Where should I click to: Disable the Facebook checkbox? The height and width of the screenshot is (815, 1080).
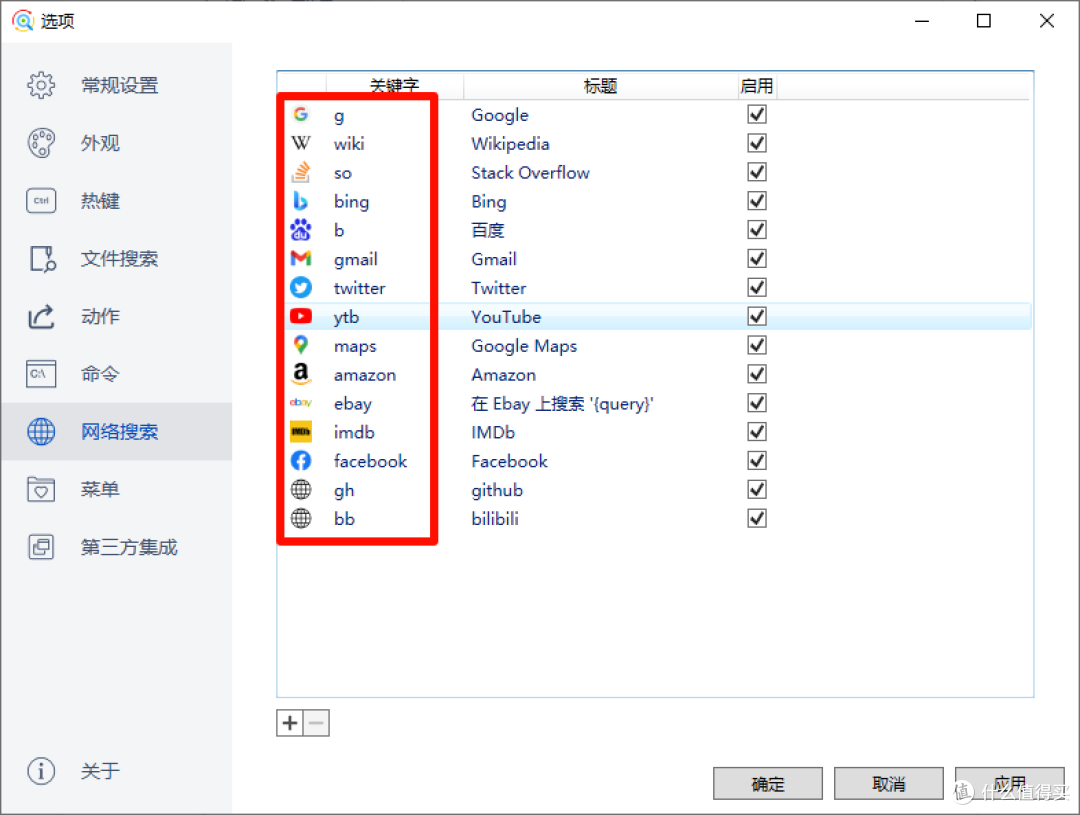757,460
